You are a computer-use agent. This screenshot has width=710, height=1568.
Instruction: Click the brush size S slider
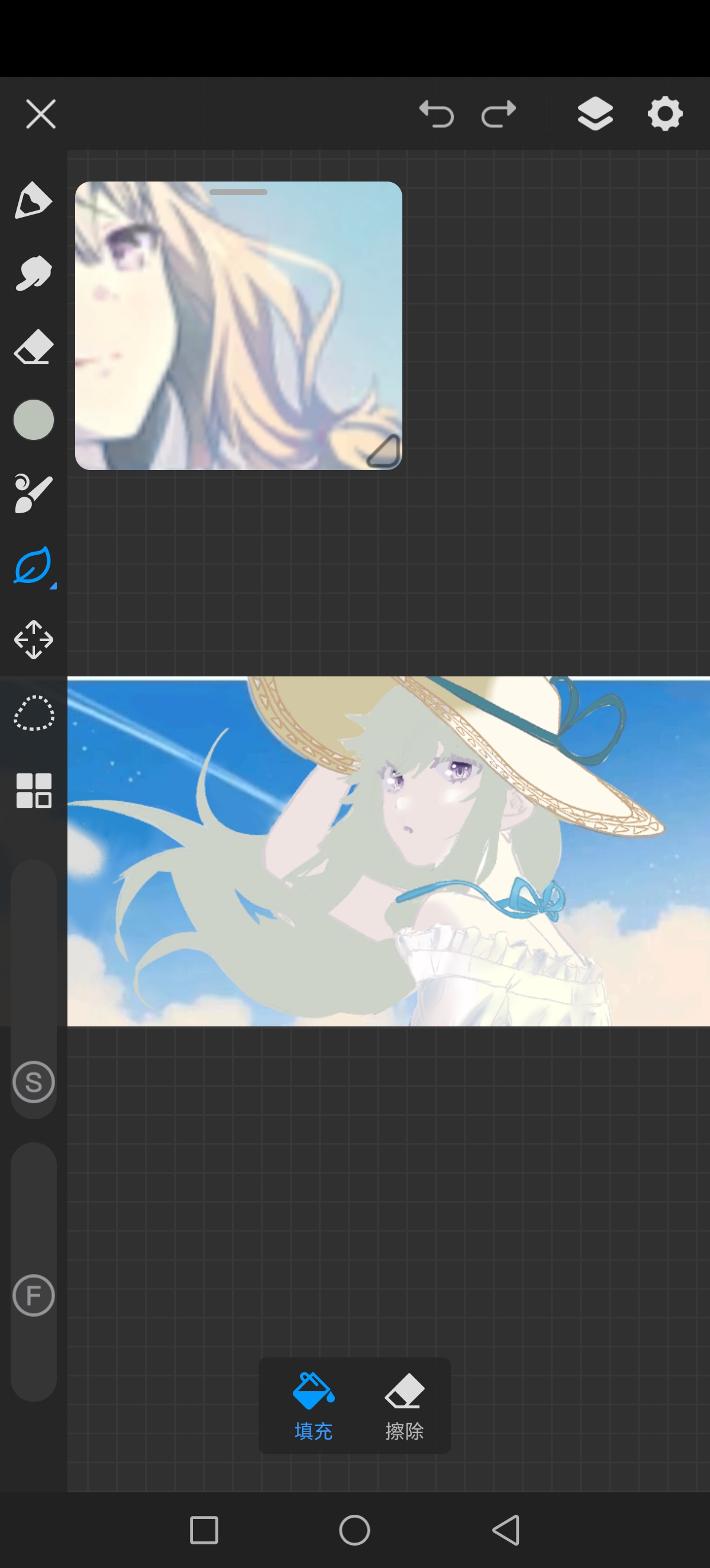pyautogui.click(x=34, y=1081)
